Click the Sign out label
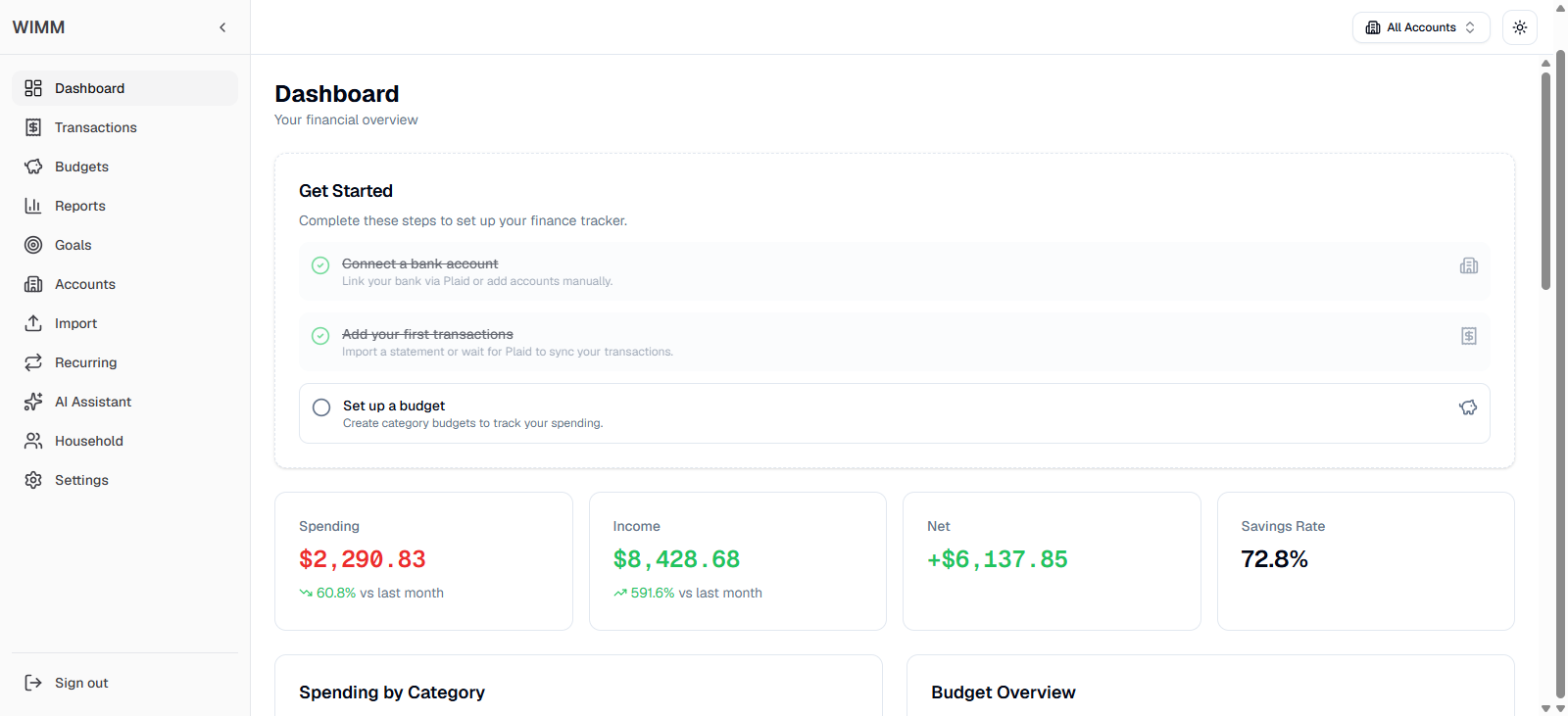The width and height of the screenshot is (1568, 716). pos(81,683)
